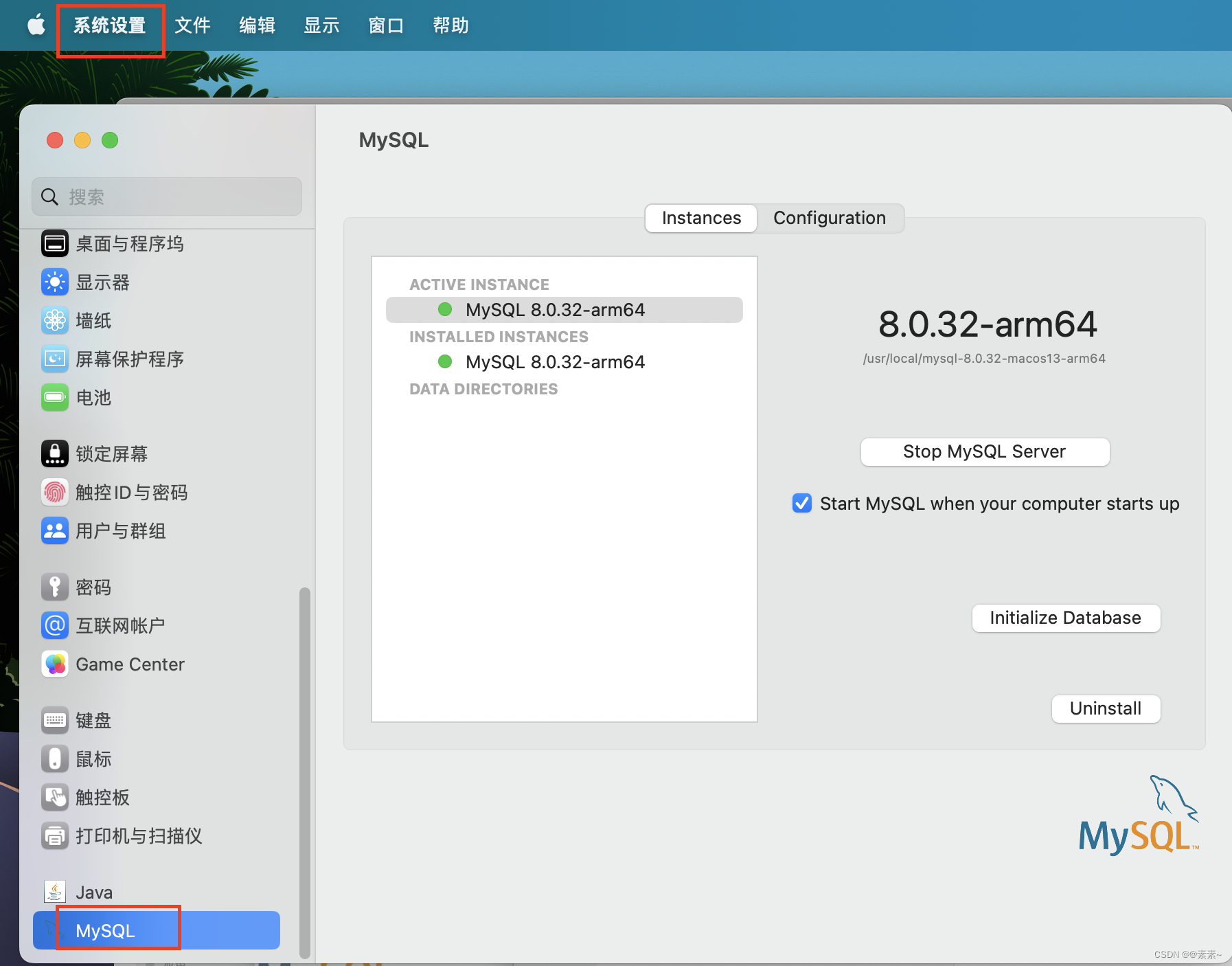
Task: Click the install path /usr/local/mysql-8.0.32-macos13-arm64
Action: pyautogui.click(x=984, y=358)
